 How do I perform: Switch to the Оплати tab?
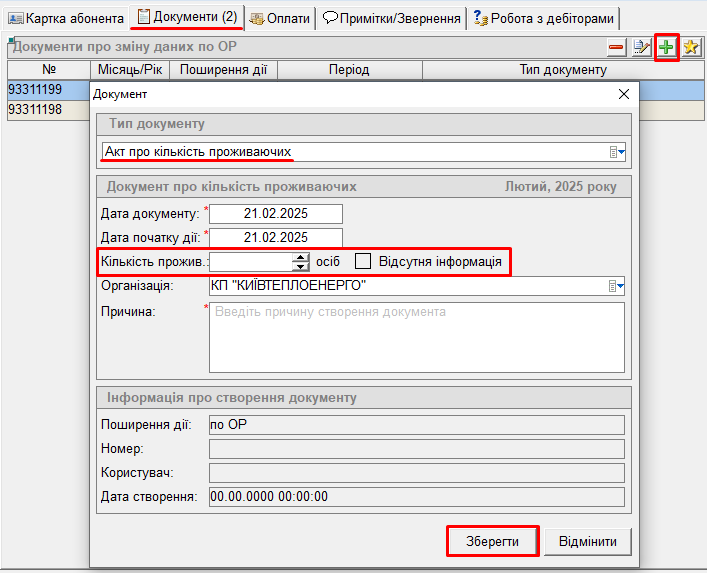(x=279, y=18)
